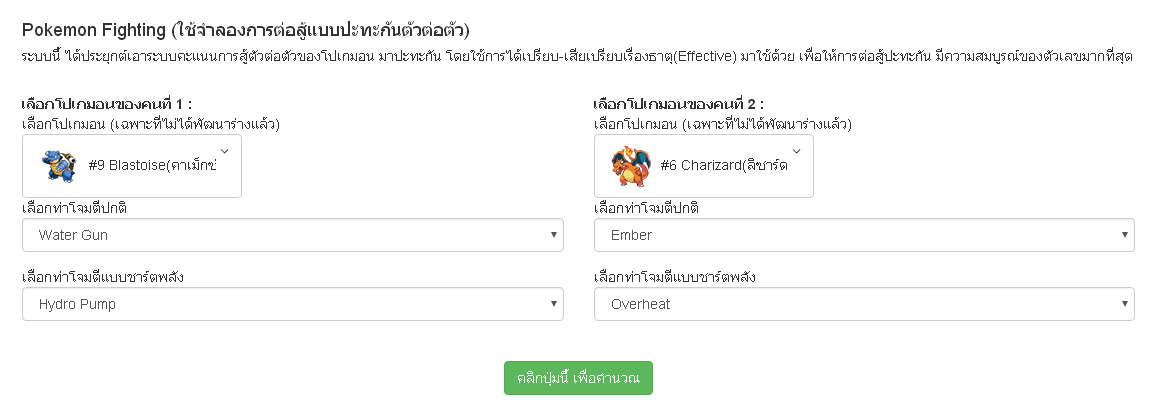Open the Overheat charge move list
1159x407 pixels.
point(864,304)
